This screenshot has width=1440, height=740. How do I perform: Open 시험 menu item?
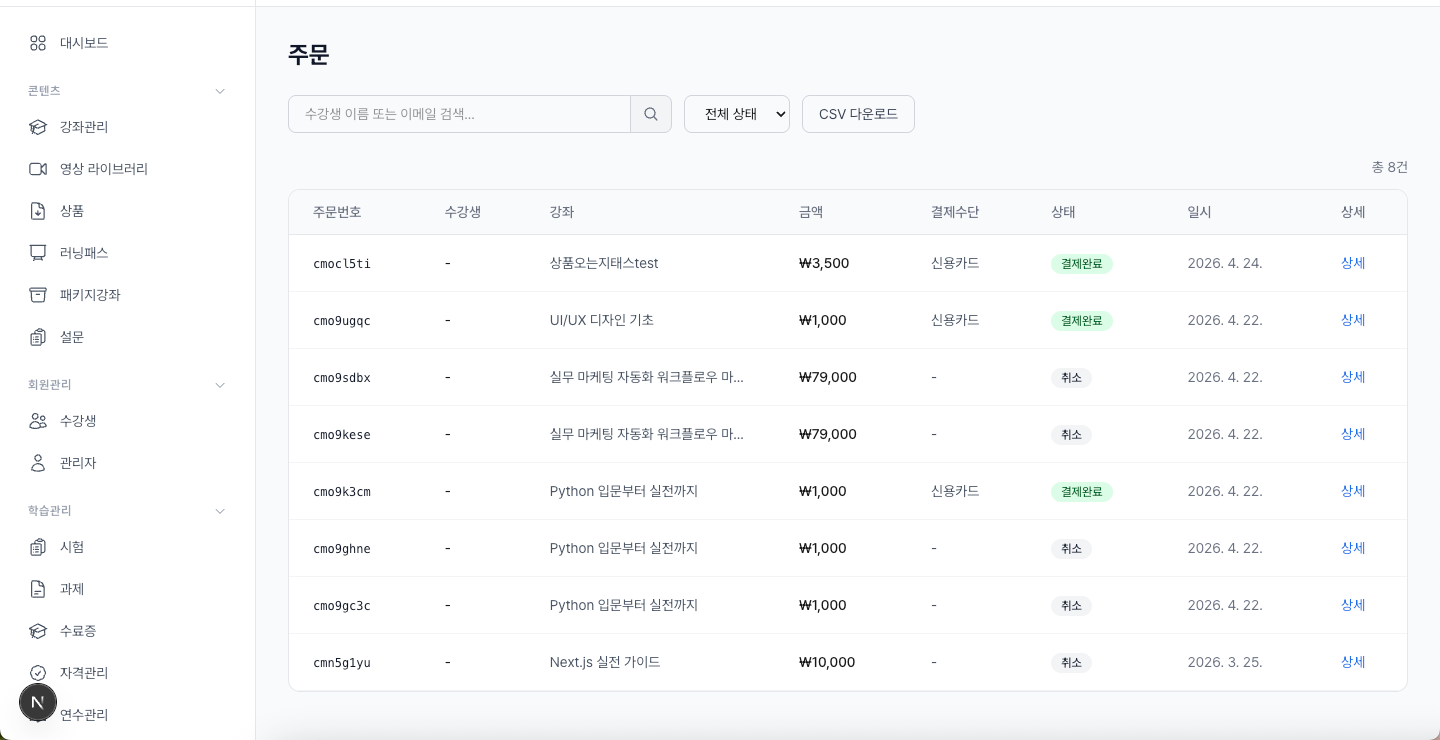tap(128, 547)
